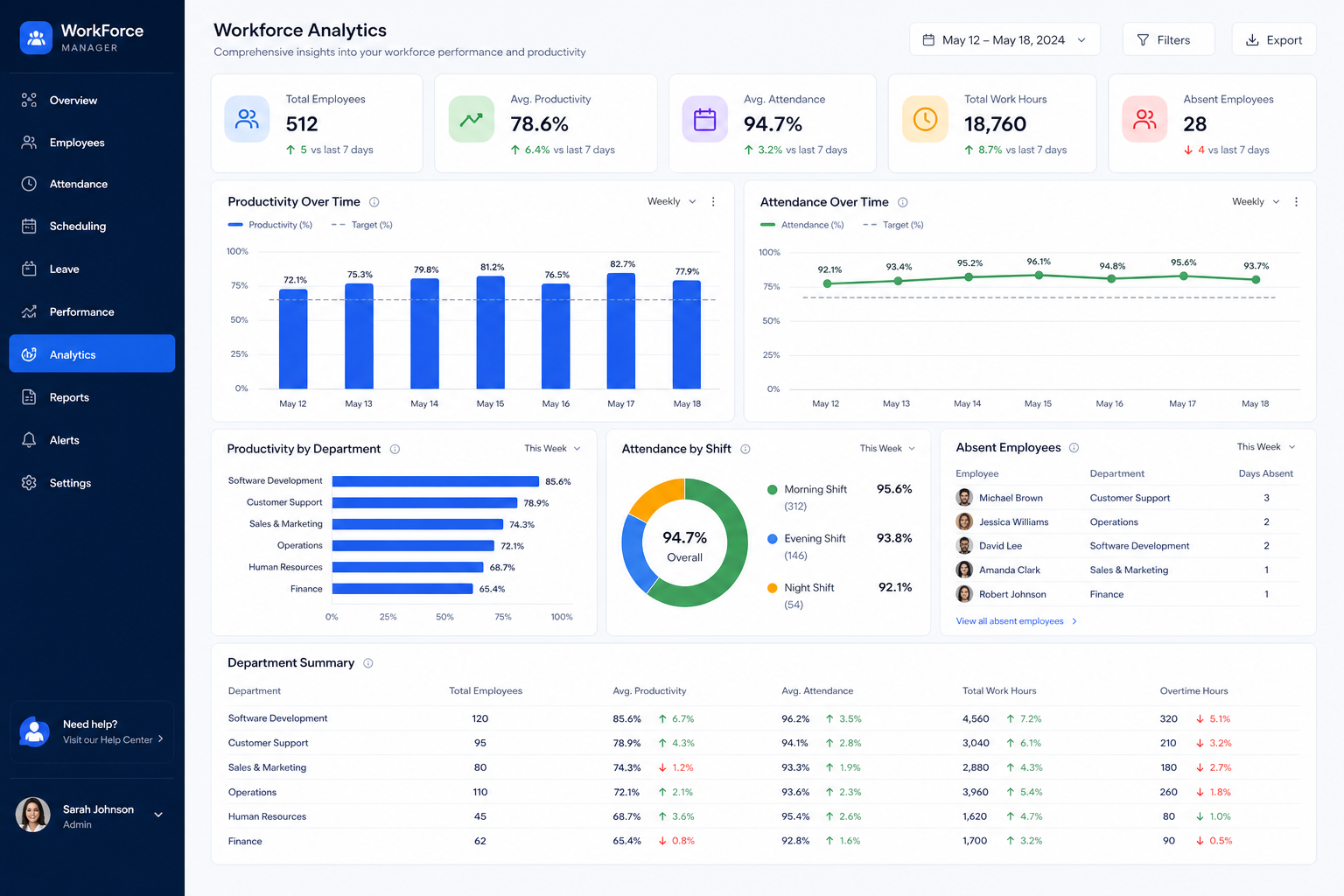Click the May 12 productivity bar
Image resolution: width=1344 pixels, height=896 pixels.
coord(293,339)
